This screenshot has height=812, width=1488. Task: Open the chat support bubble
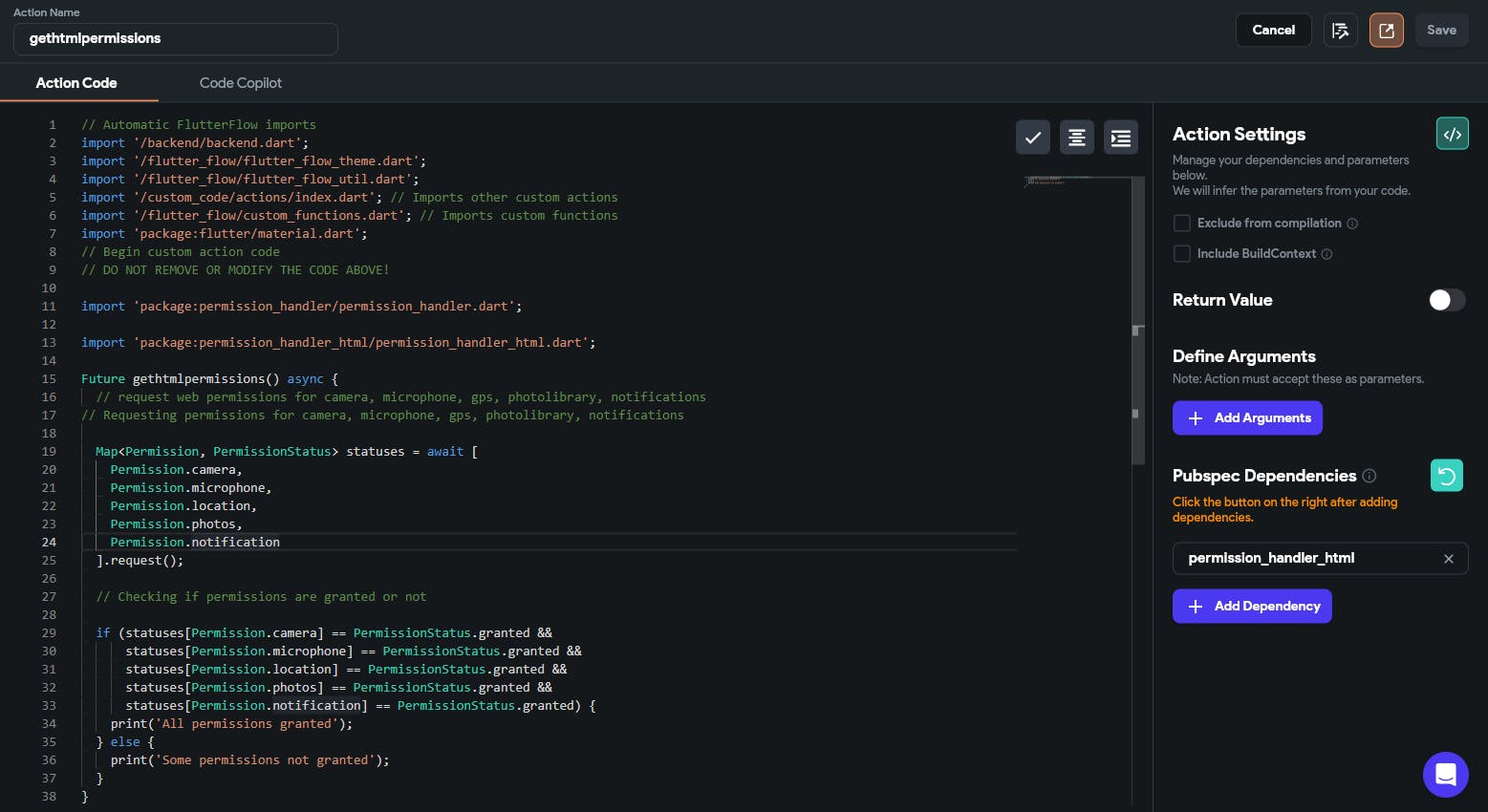tap(1445, 774)
